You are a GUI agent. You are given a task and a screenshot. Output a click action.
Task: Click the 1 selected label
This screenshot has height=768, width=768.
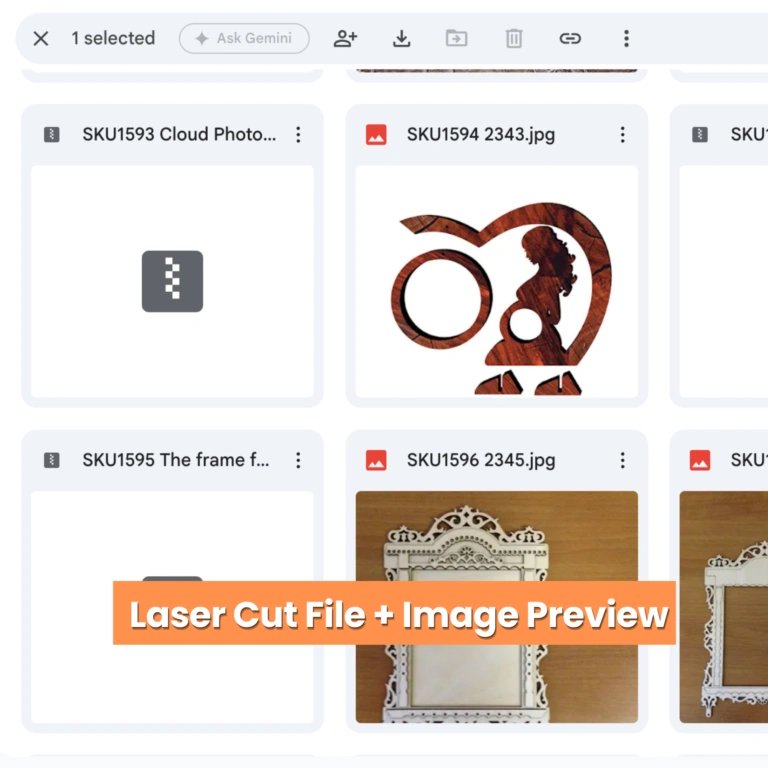coord(113,38)
